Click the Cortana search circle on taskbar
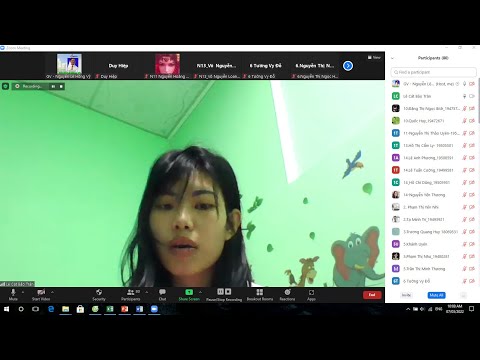This screenshot has height=360, width=480. click(x=21, y=309)
